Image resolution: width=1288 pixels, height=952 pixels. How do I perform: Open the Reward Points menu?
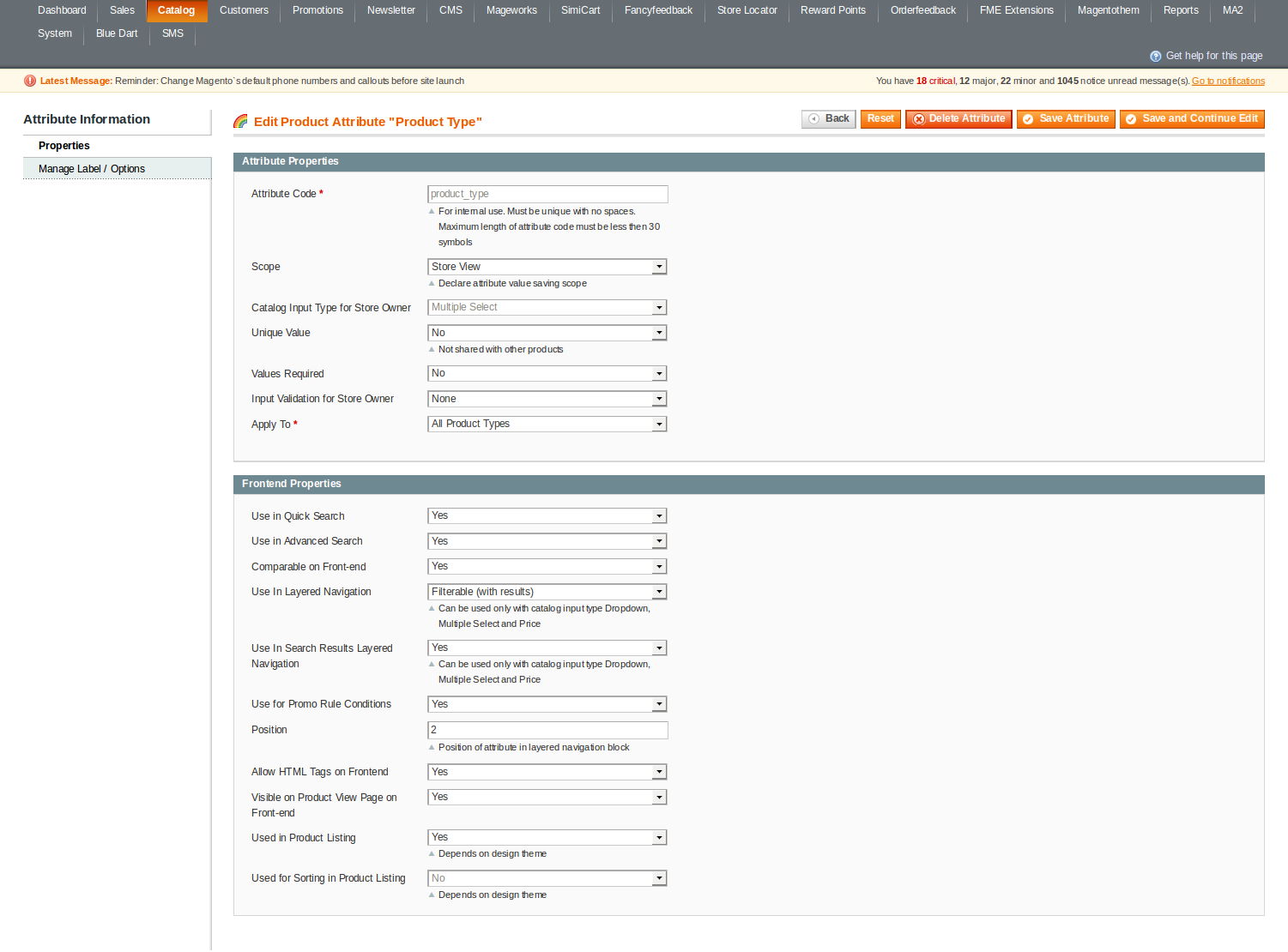(x=832, y=11)
